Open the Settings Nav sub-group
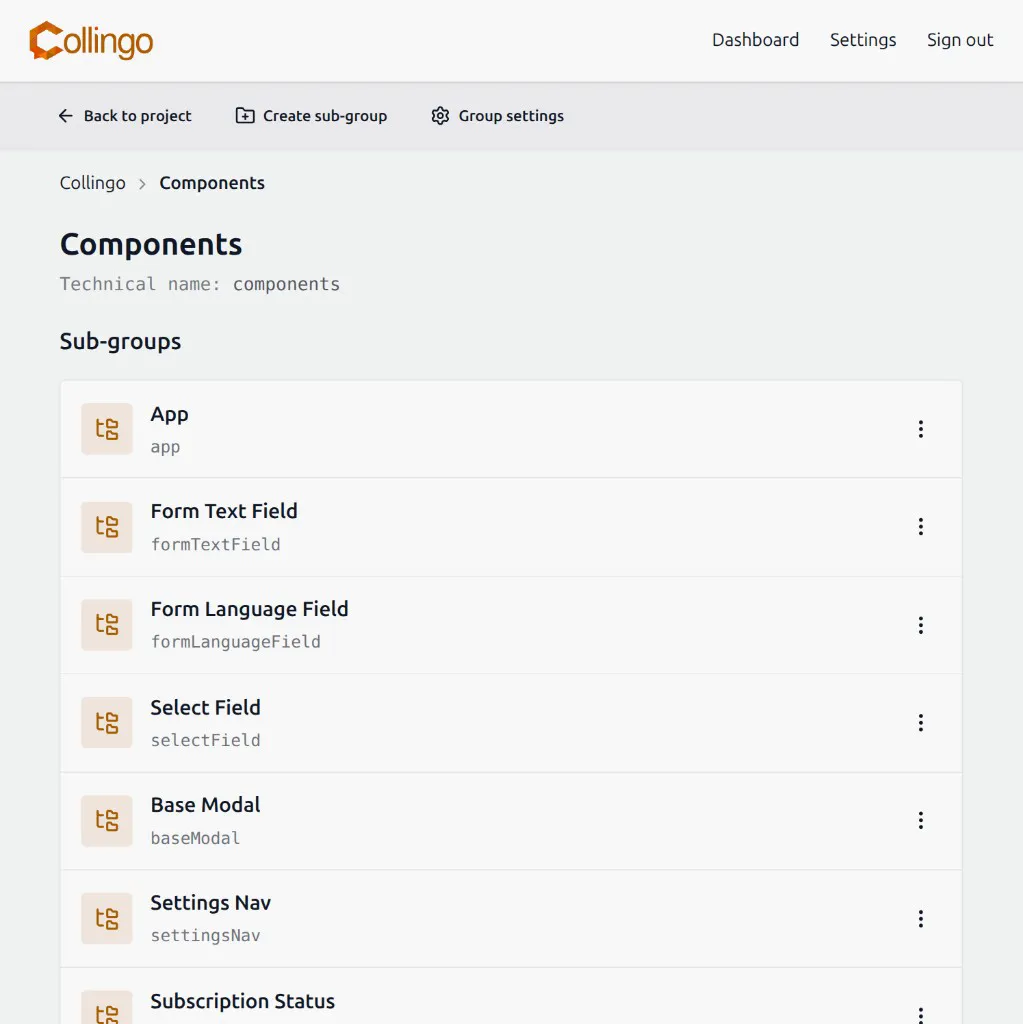This screenshot has height=1024, width=1023. (x=511, y=919)
